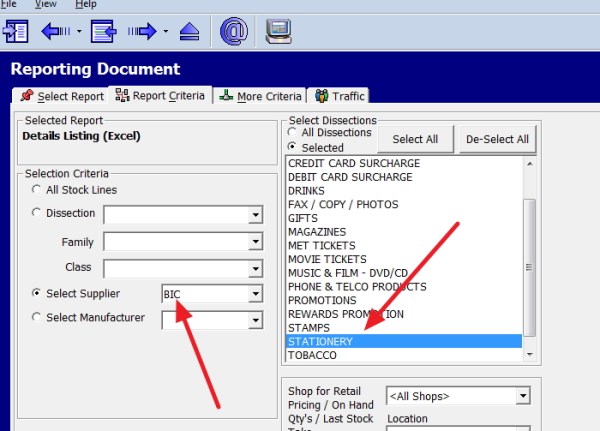Switch to the Report Criteria tab
The width and height of the screenshot is (600, 431).
coord(160,95)
